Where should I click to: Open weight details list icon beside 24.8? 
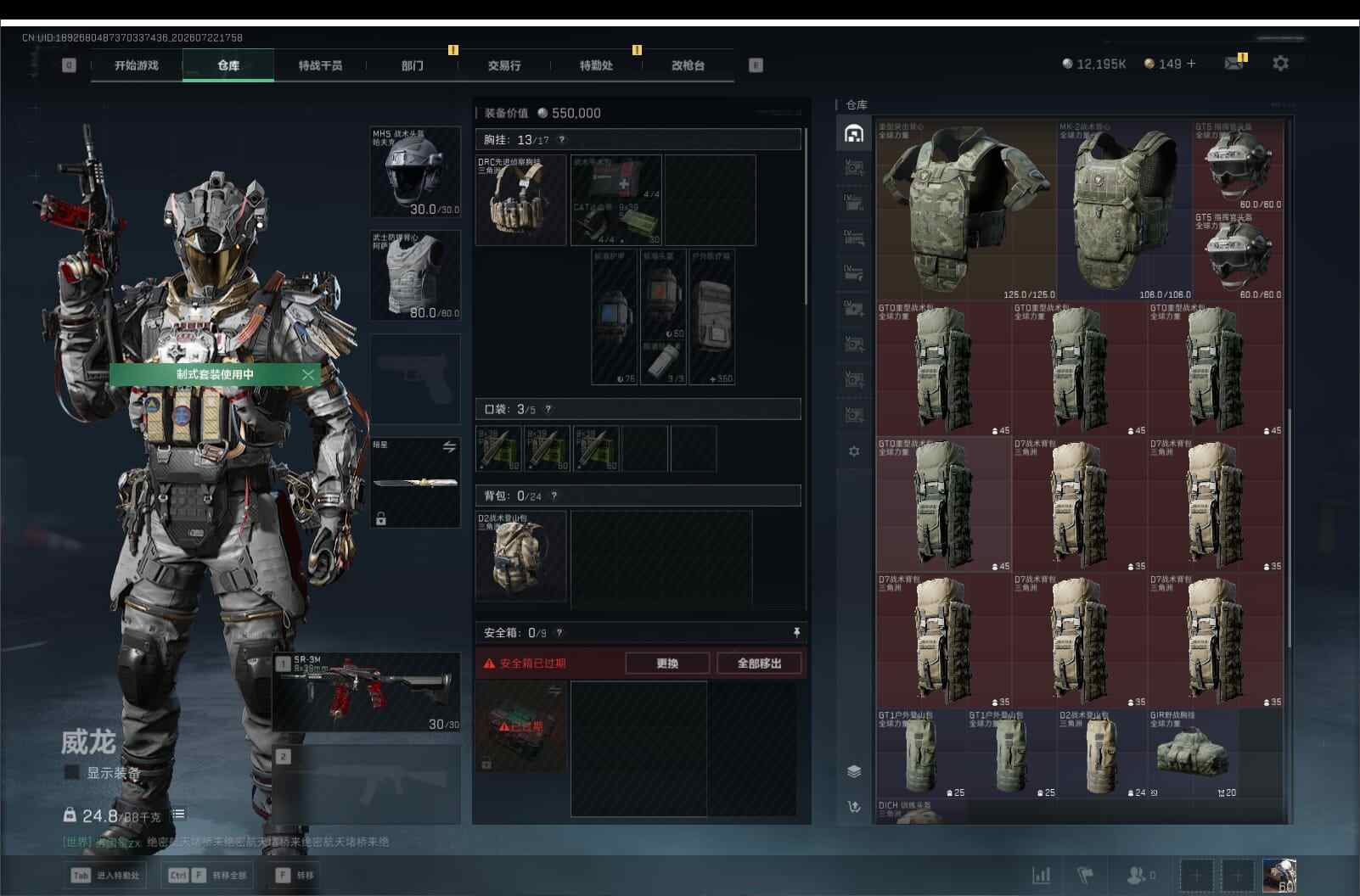178,815
